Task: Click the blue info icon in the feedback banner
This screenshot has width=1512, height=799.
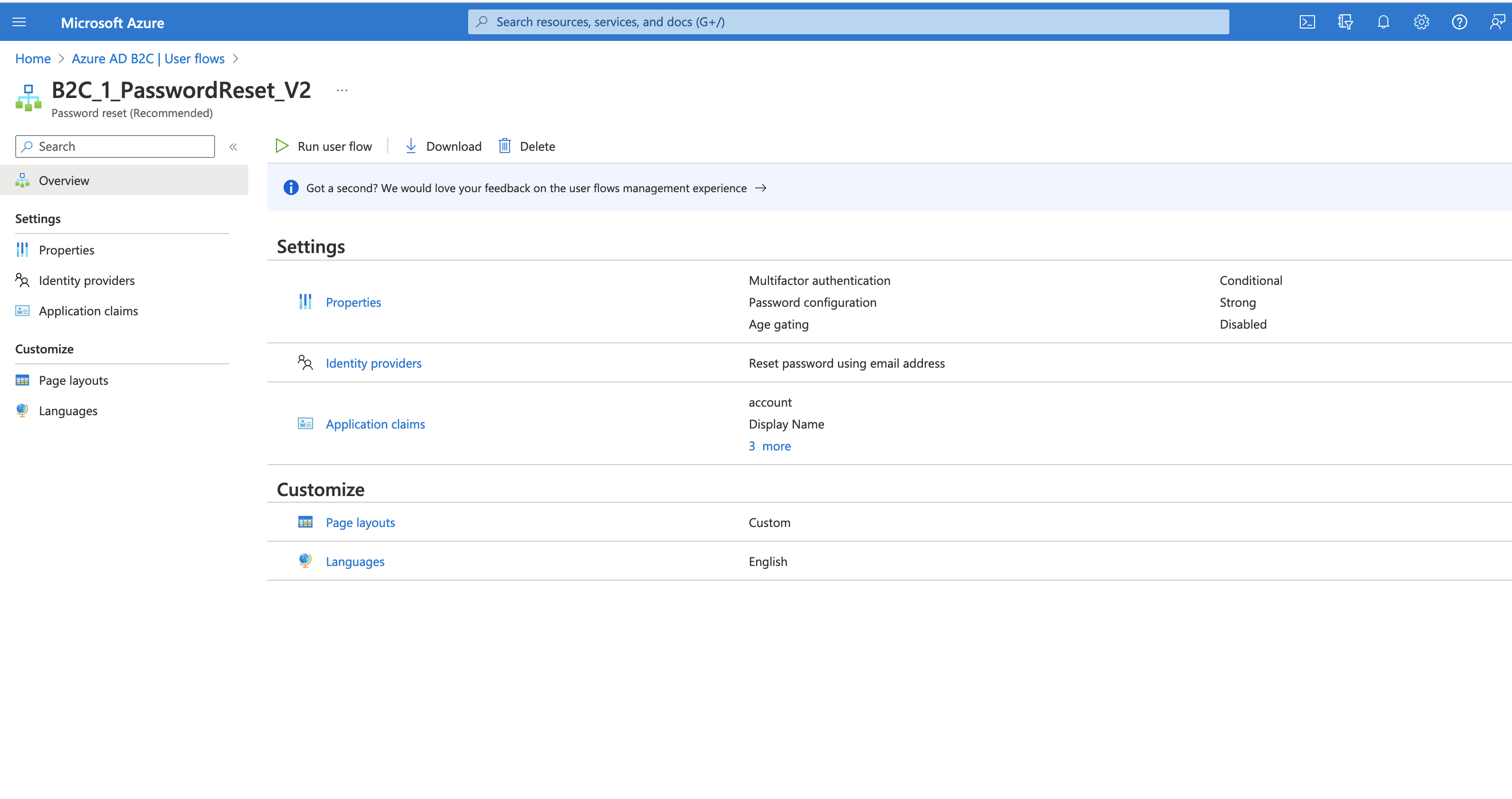Action: (291, 188)
